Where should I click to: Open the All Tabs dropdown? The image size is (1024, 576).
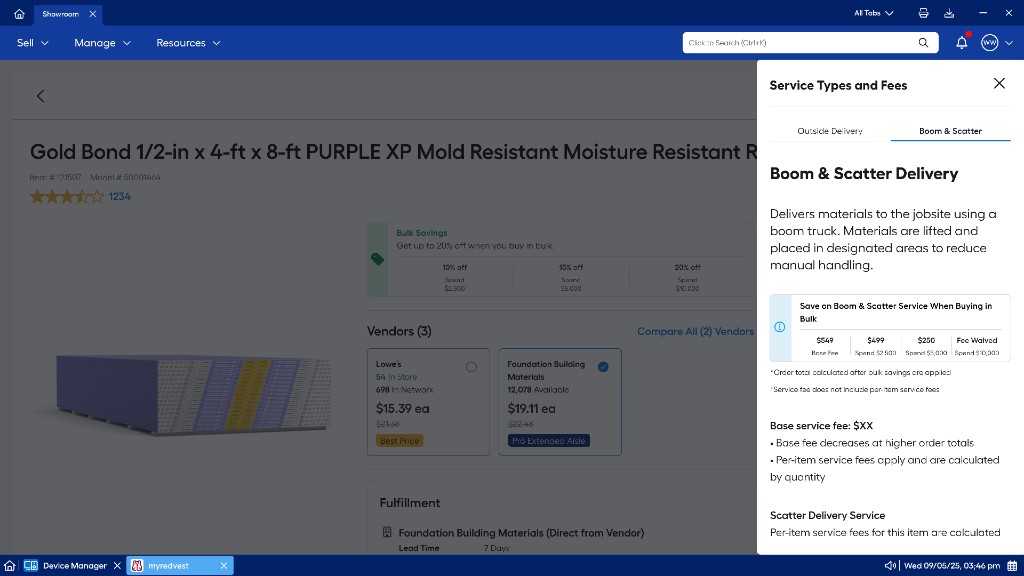pyautogui.click(x=873, y=13)
